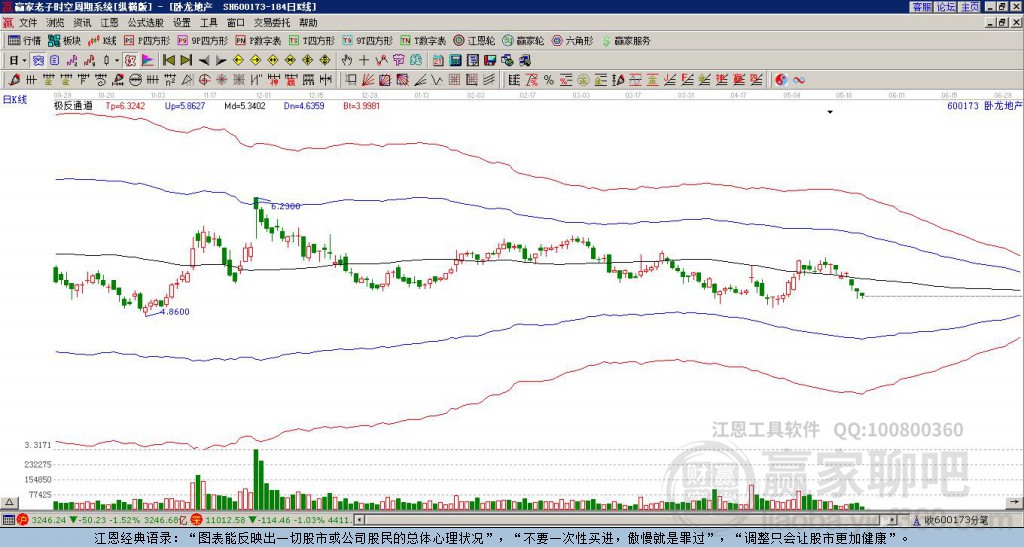
Task: Open the 六角形 hexagon tool
Action: point(572,40)
